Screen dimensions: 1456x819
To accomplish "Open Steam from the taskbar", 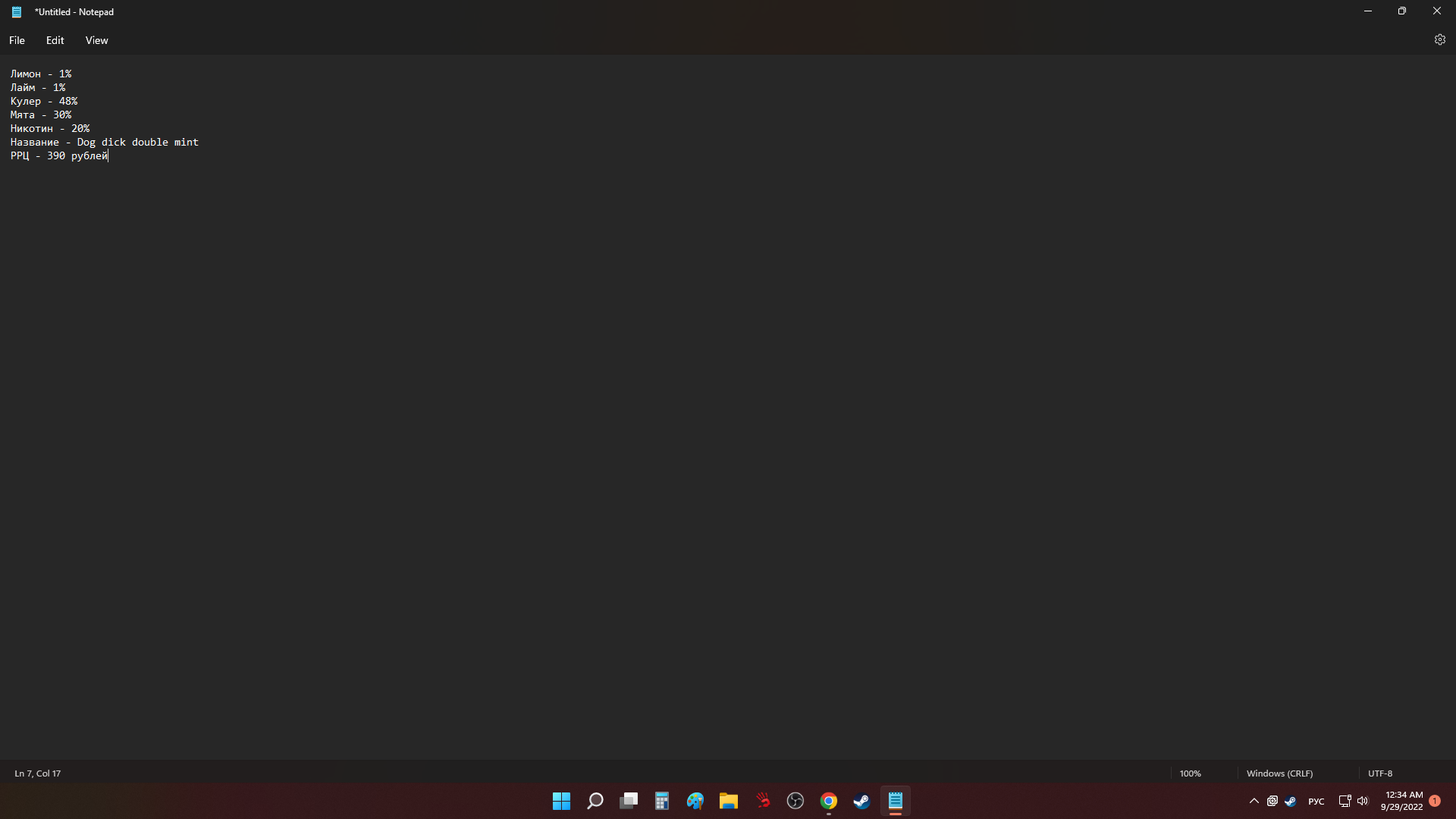I will pyautogui.click(x=861, y=801).
